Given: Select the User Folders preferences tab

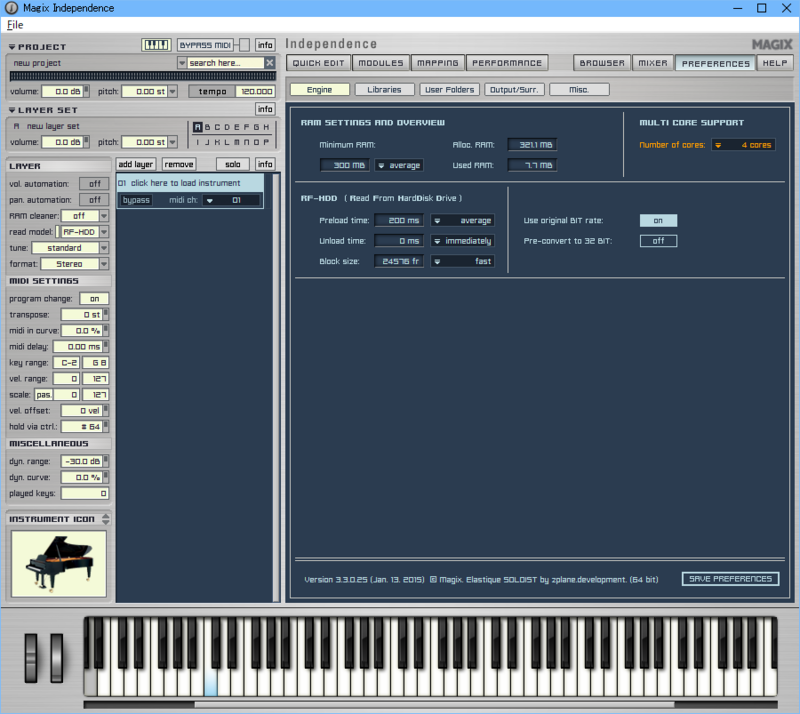Looking at the screenshot, I should tap(449, 90).
